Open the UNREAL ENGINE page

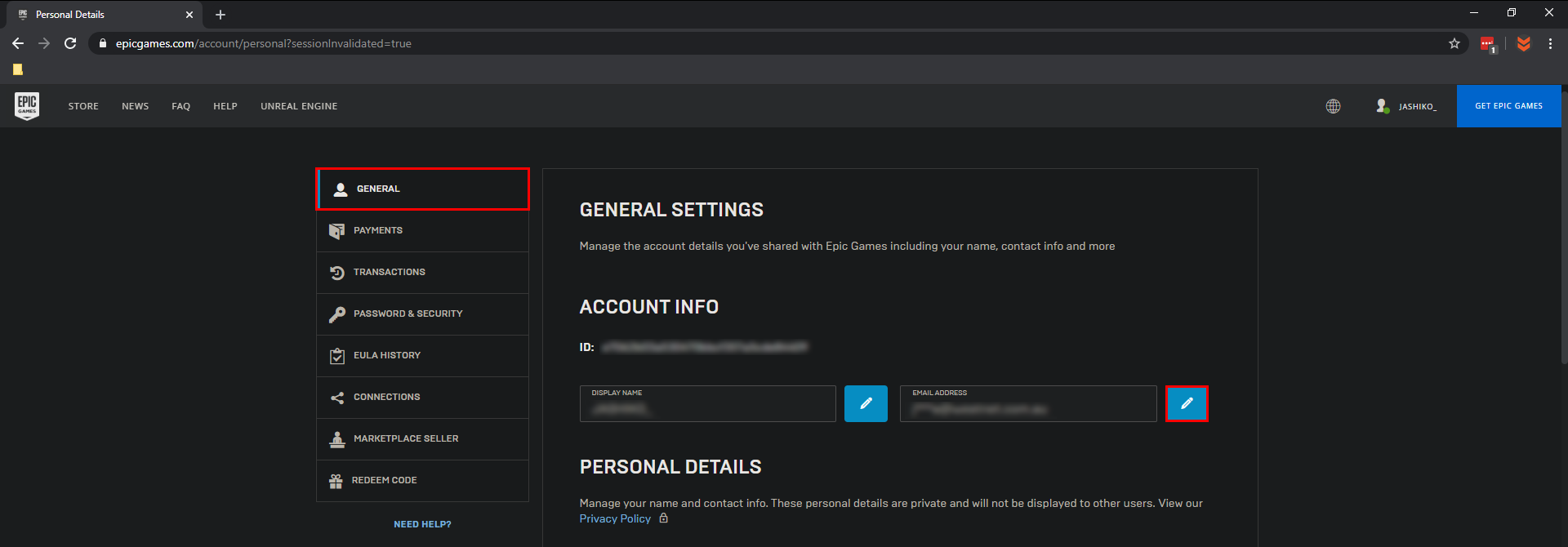coord(299,106)
